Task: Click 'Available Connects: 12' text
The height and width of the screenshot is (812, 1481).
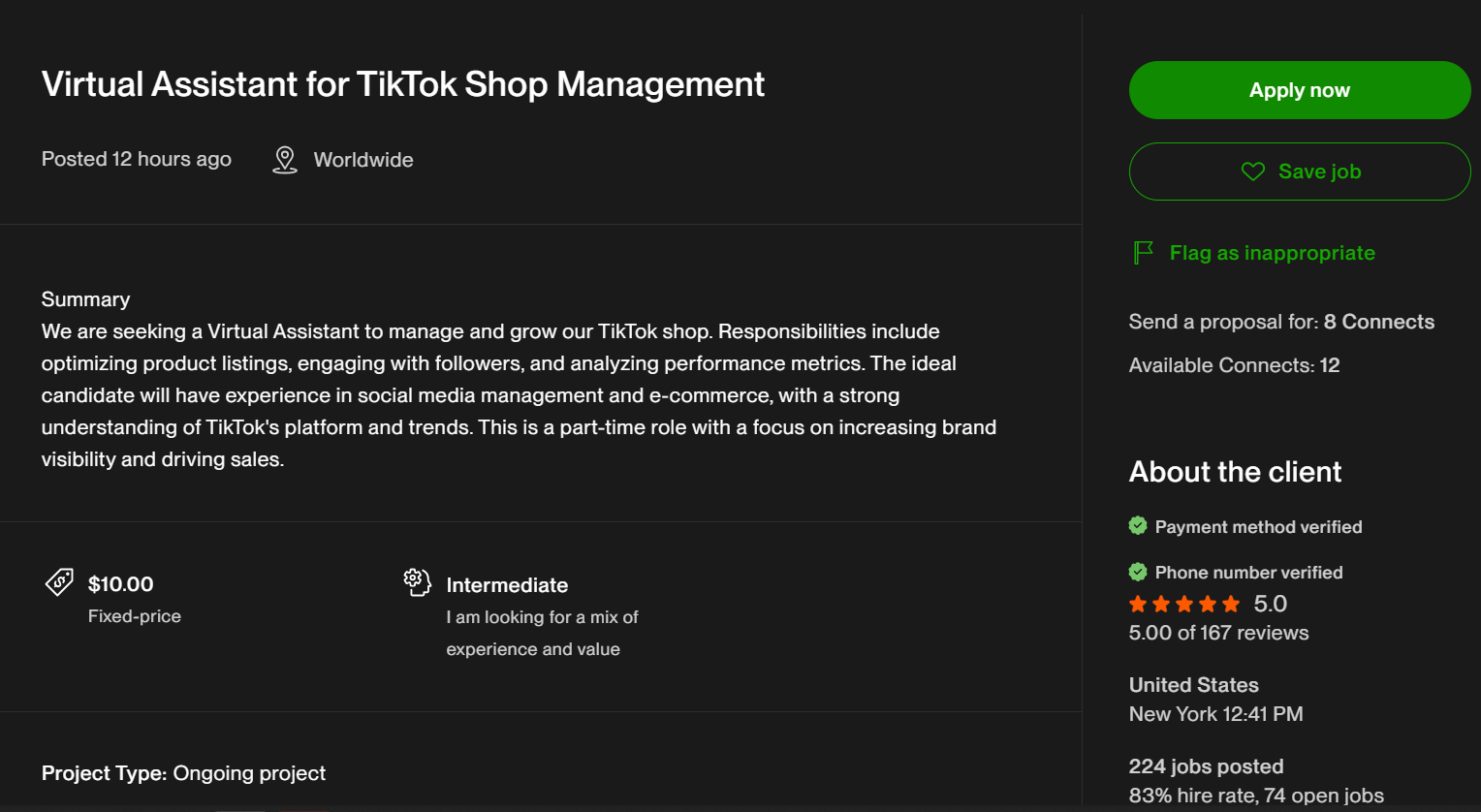Action: (x=1234, y=365)
